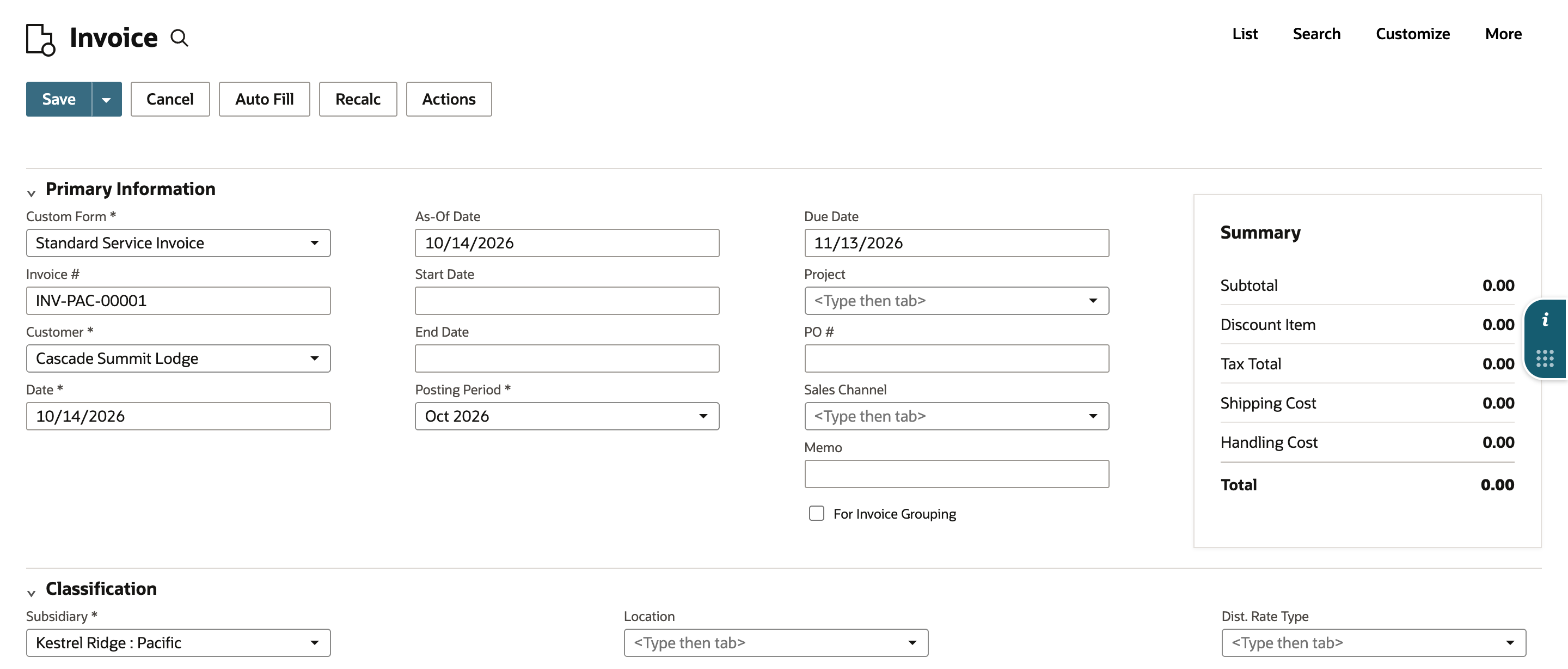Screen dimensions: 1568x669
Task: Click the PO # input field
Action: click(956, 359)
